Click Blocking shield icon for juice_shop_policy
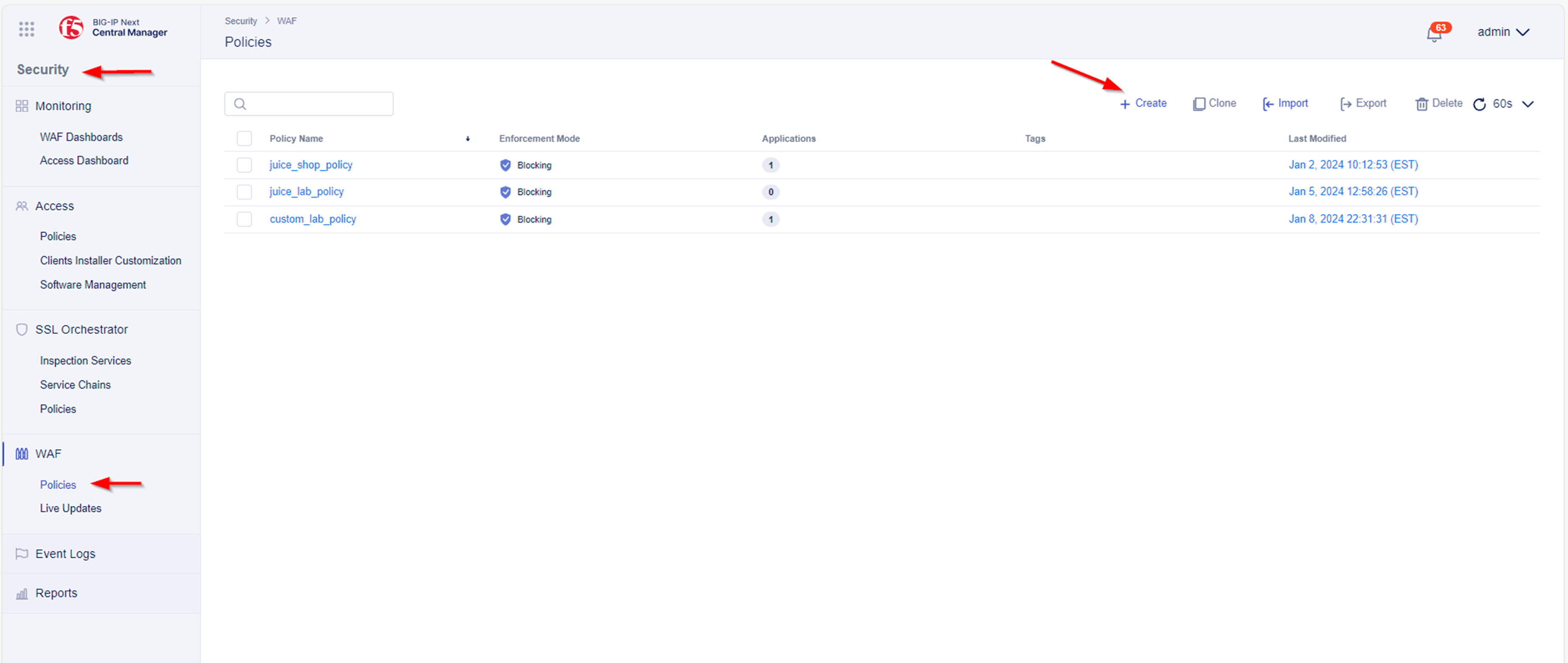This screenshot has width=1568, height=663. [x=505, y=166]
